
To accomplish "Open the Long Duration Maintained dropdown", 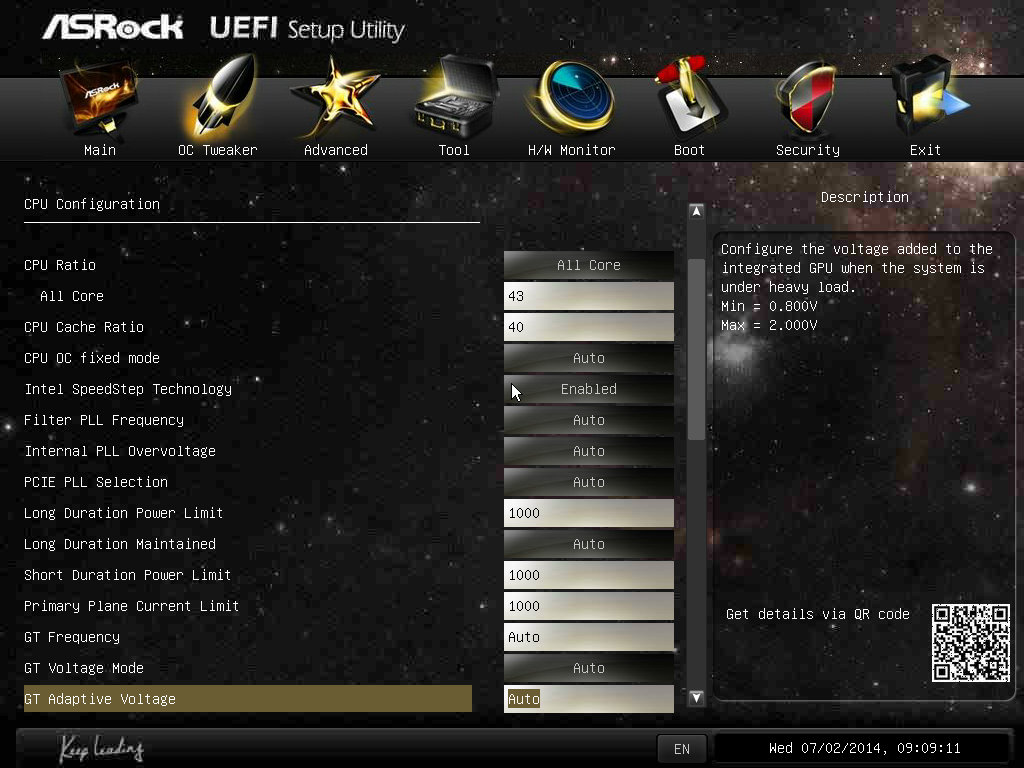I will point(588,544).
